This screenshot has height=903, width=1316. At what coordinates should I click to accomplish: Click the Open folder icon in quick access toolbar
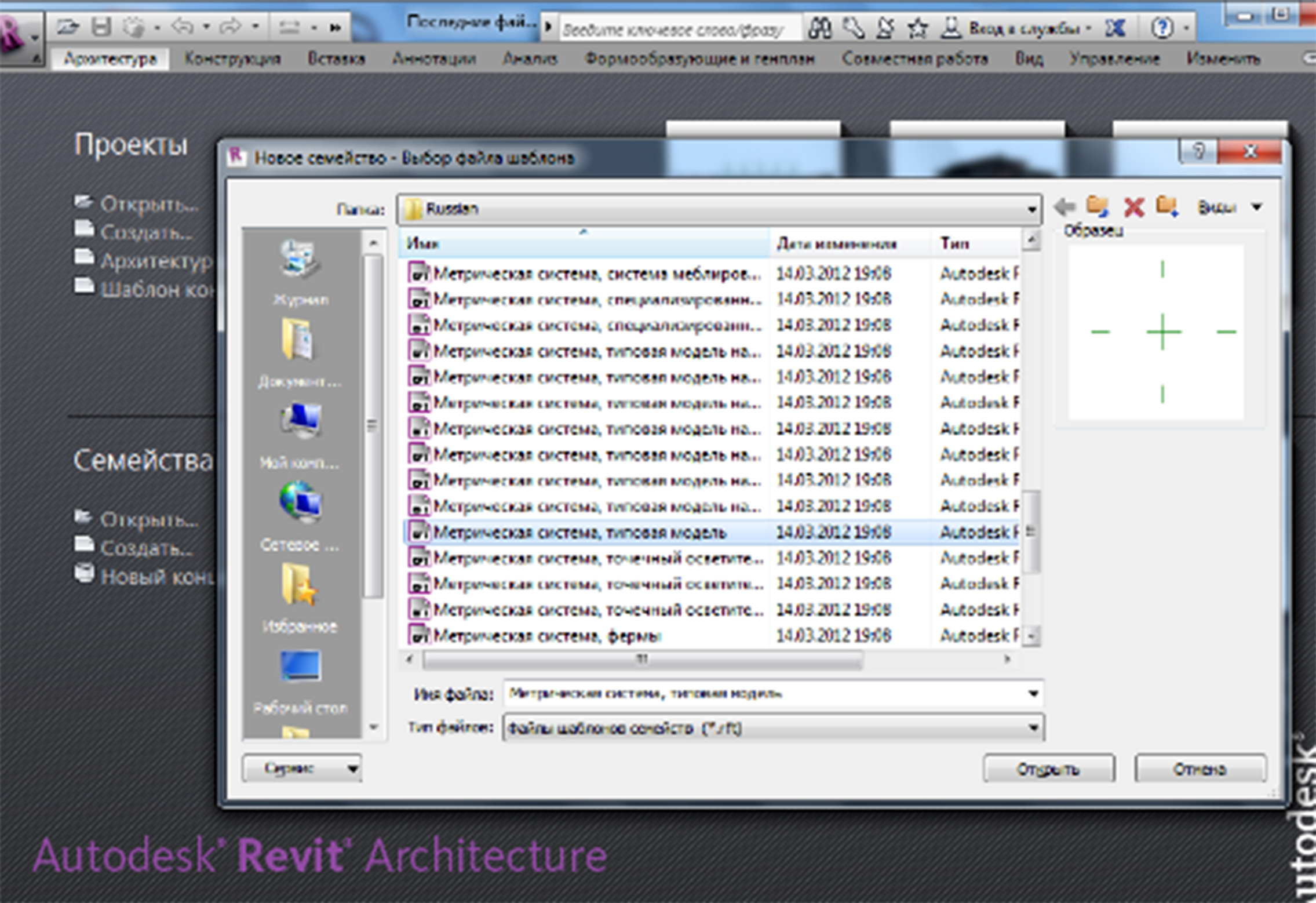(67, 27)
